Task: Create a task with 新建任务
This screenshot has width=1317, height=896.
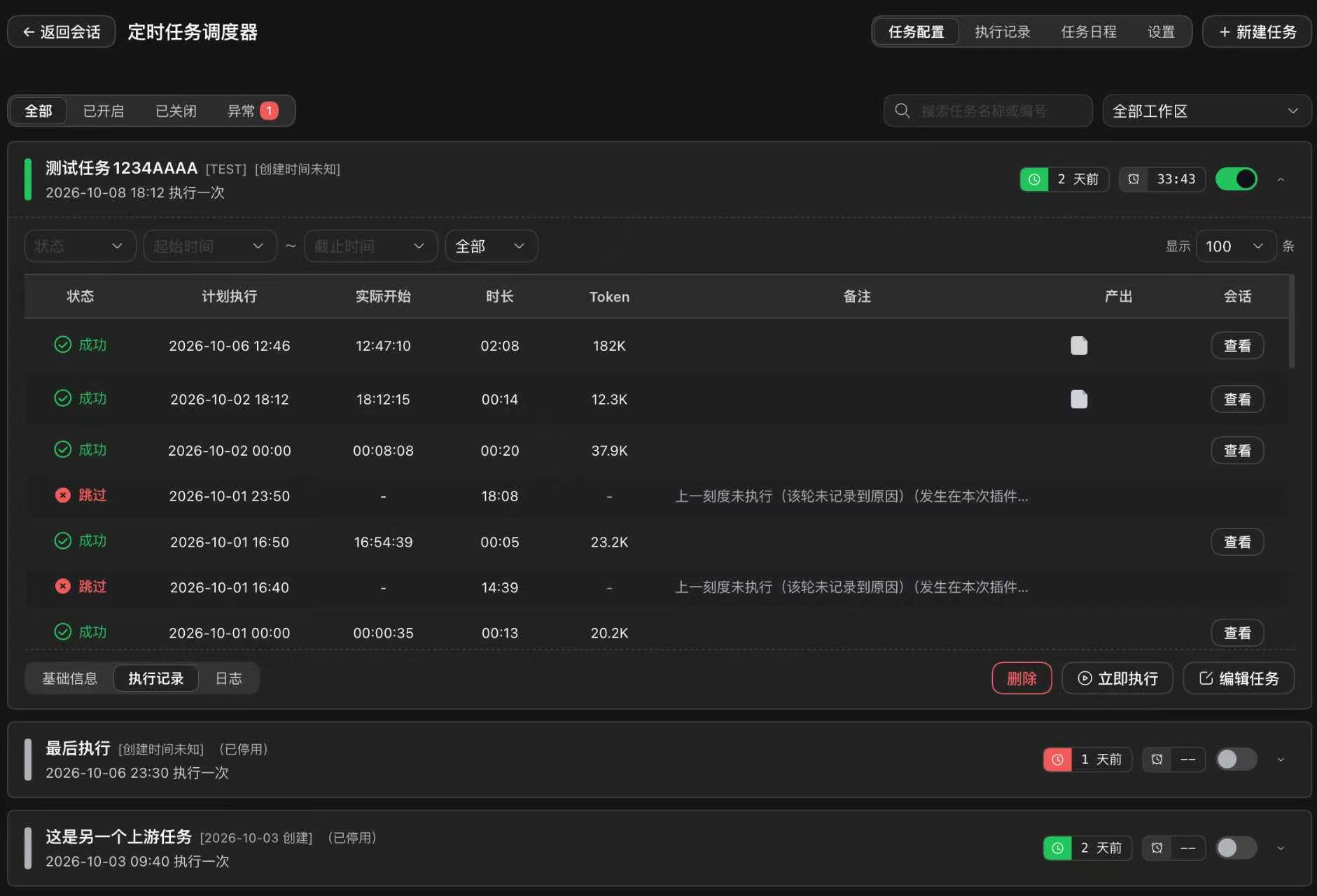Action: click(x=1257, y=32)
